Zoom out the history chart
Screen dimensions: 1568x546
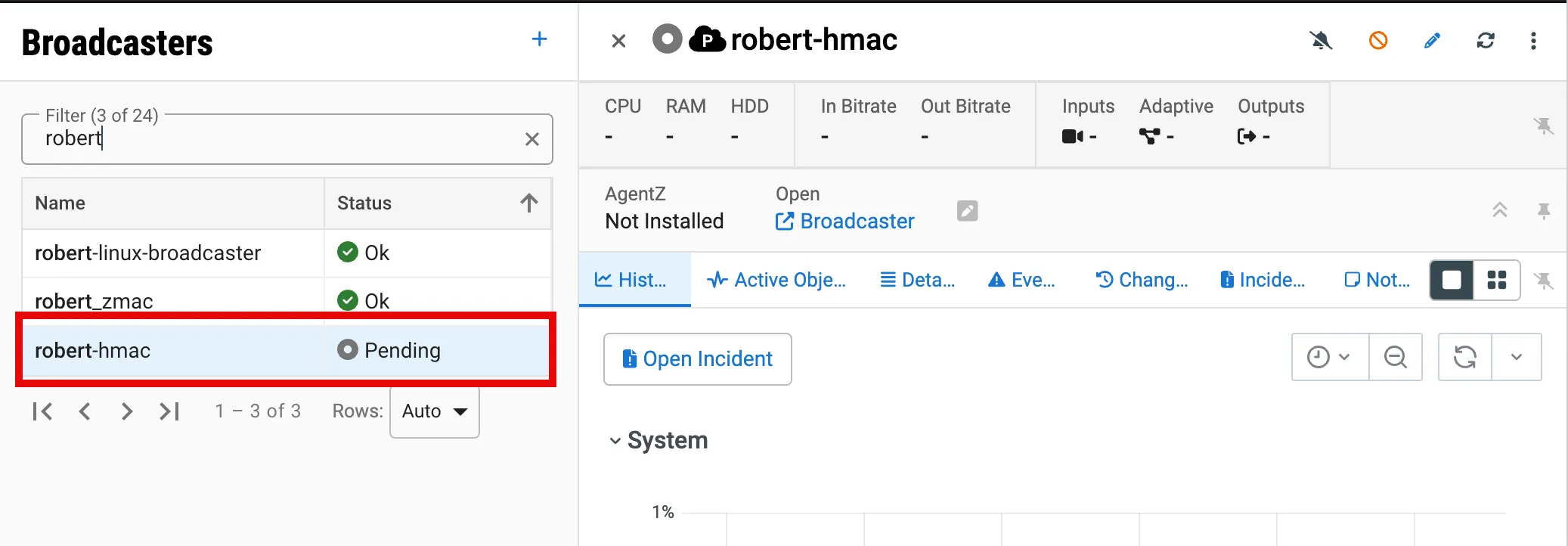click(1396, 357)
